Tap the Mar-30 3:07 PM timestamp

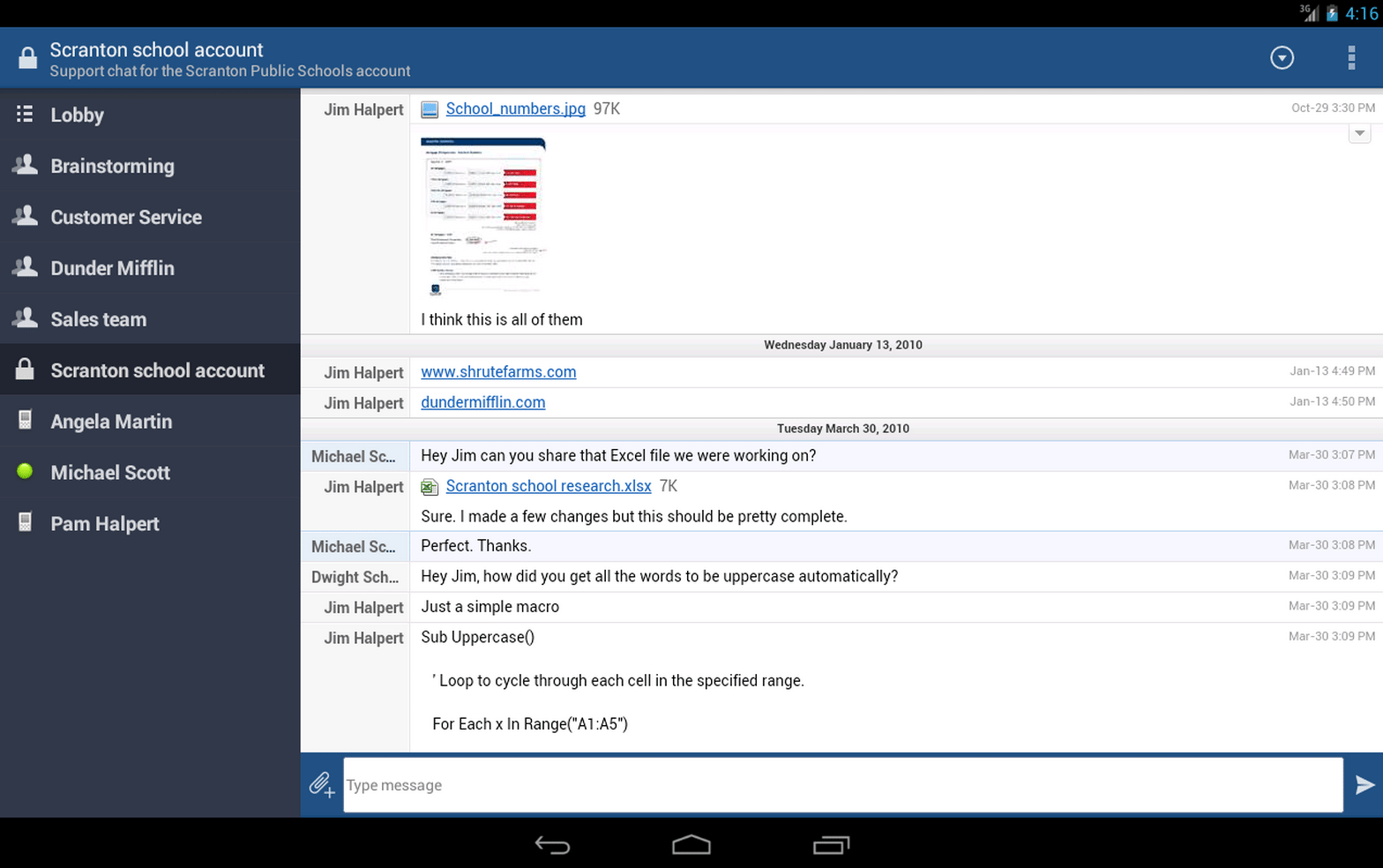pos(1331,454)
